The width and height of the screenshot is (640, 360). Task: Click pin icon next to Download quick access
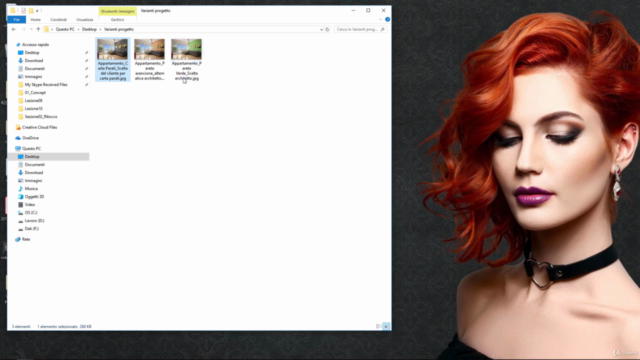click(87, 60)
